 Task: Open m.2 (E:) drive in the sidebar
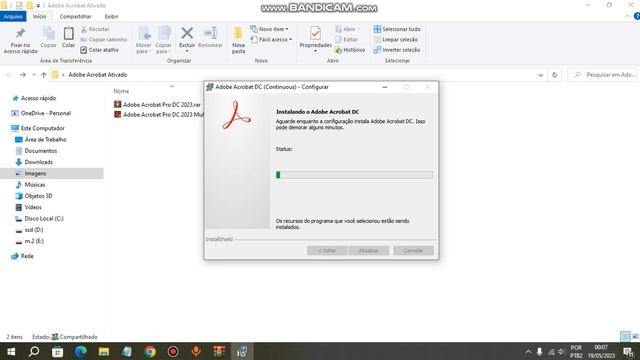29,241
